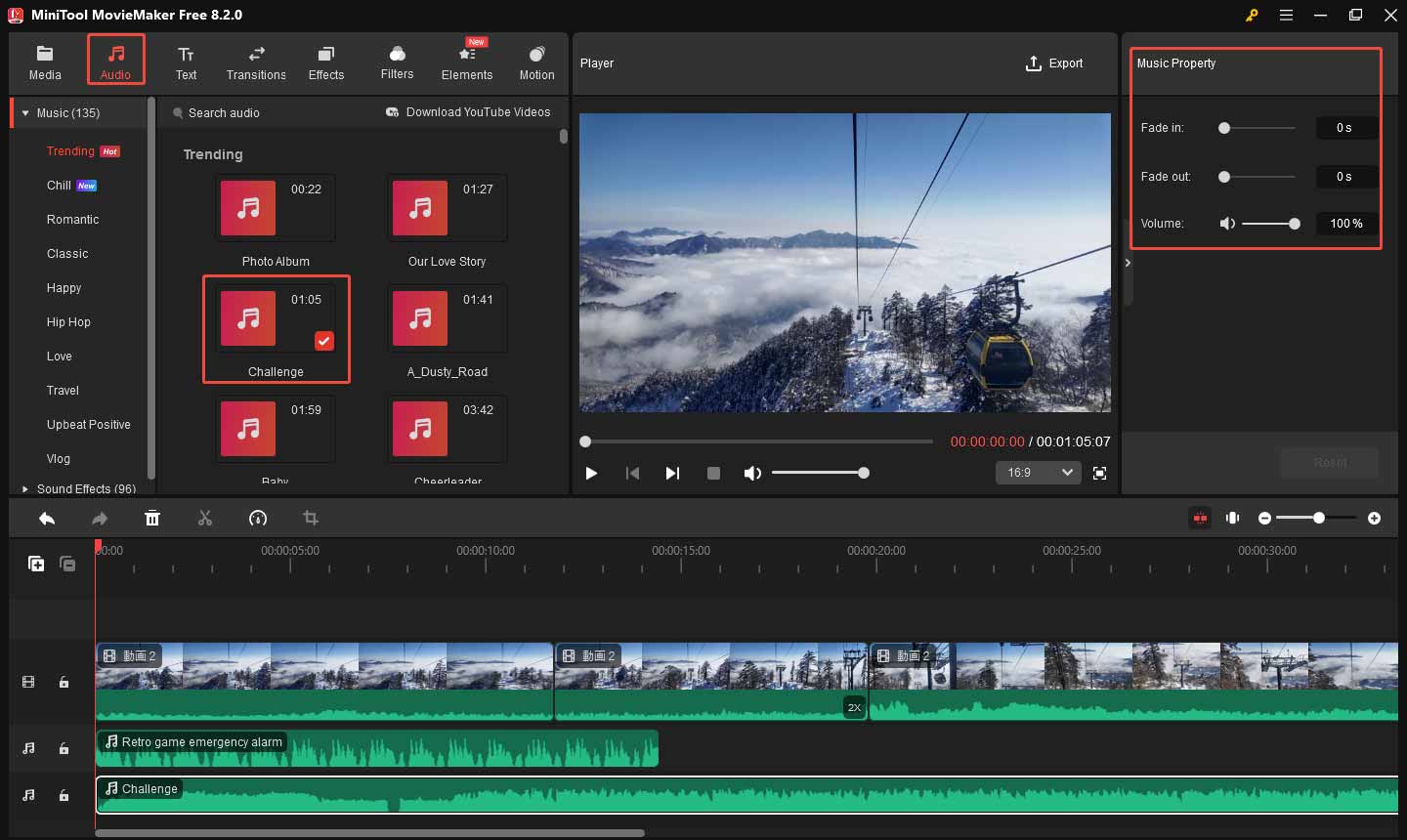Select the Upbeat Positive category

88,425
